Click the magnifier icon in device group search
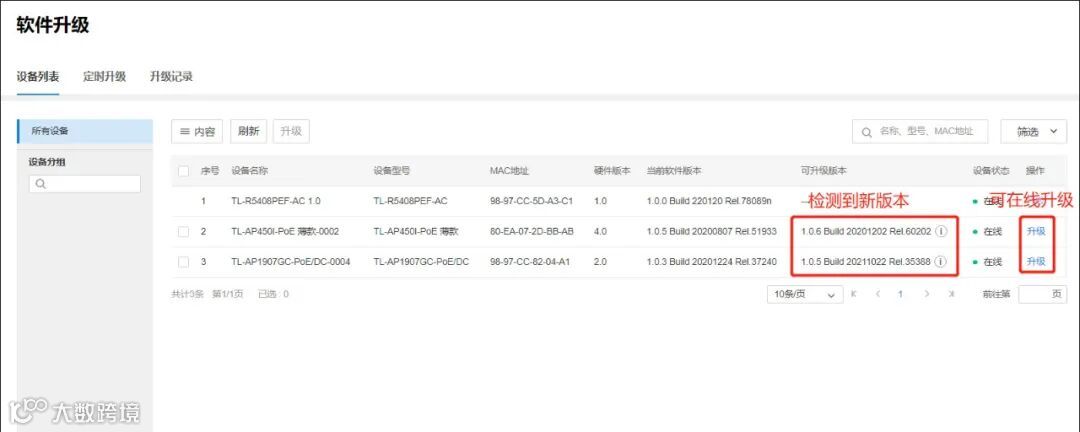The height and width of the screenshot is (432, 1080). 41,184
